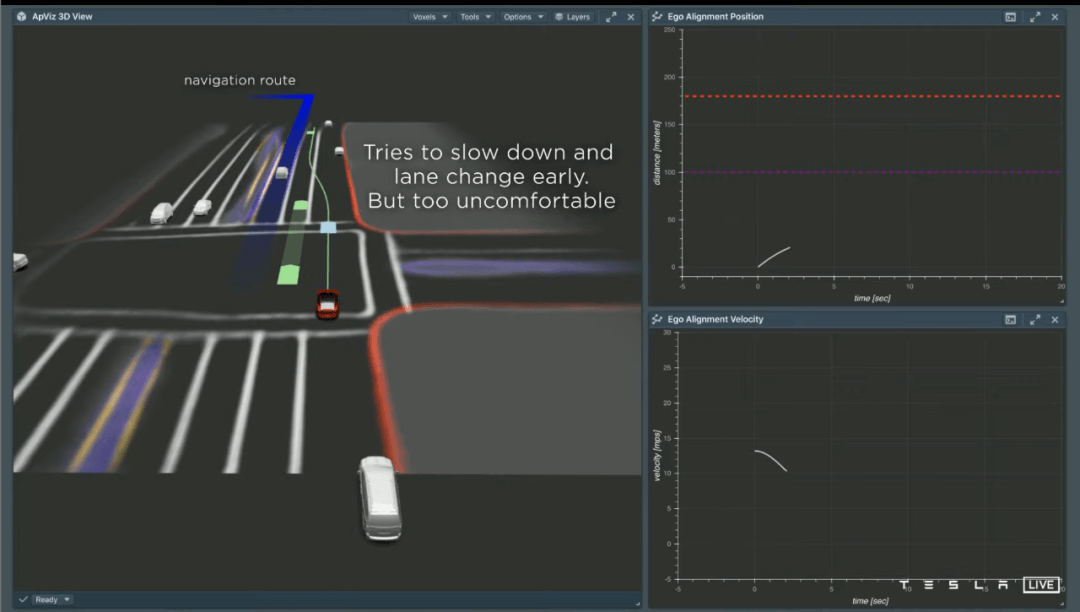
Task: Open the Ego Alignment Position pop-out window icon
Action: (x=1010, y=17)
